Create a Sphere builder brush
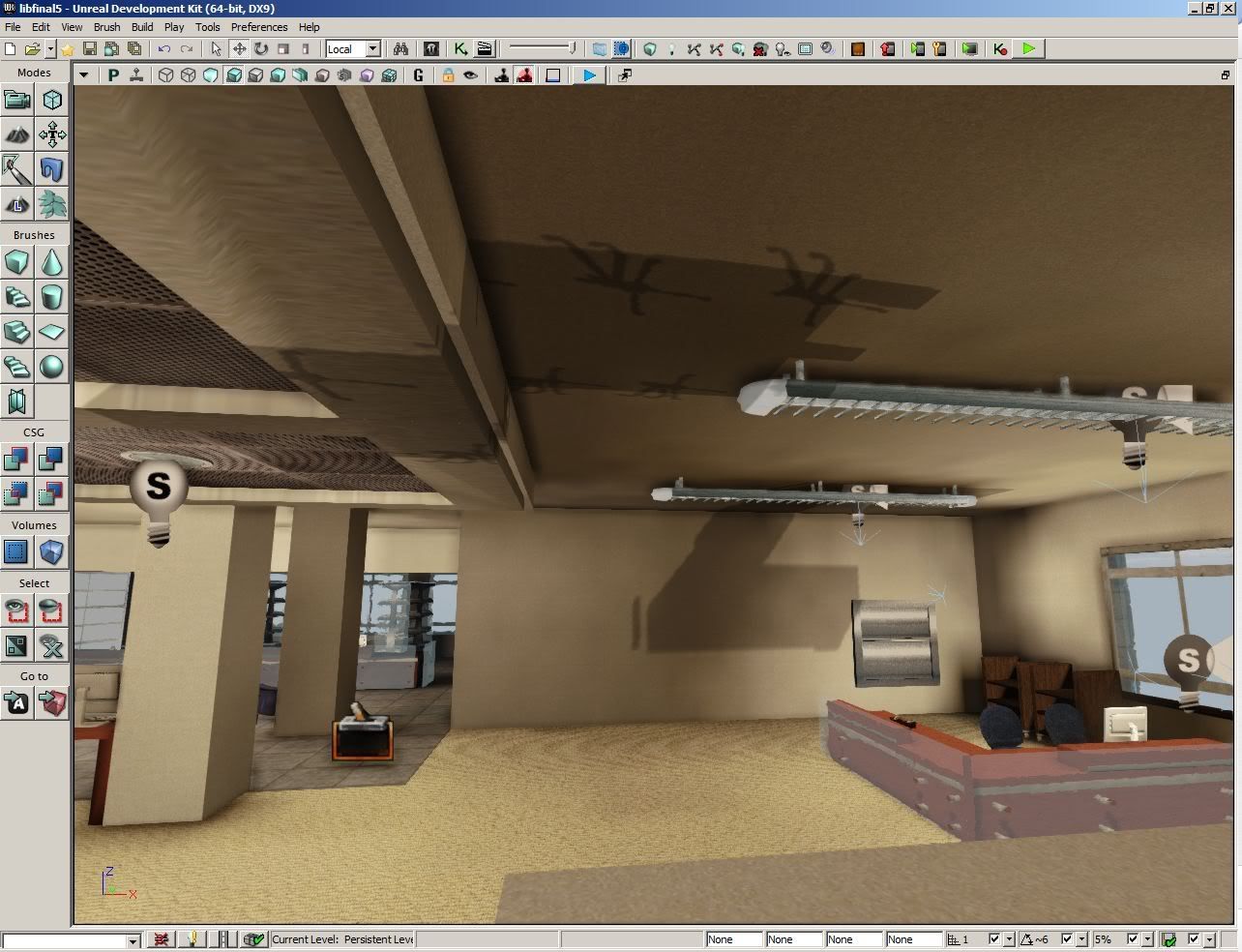 51,367
